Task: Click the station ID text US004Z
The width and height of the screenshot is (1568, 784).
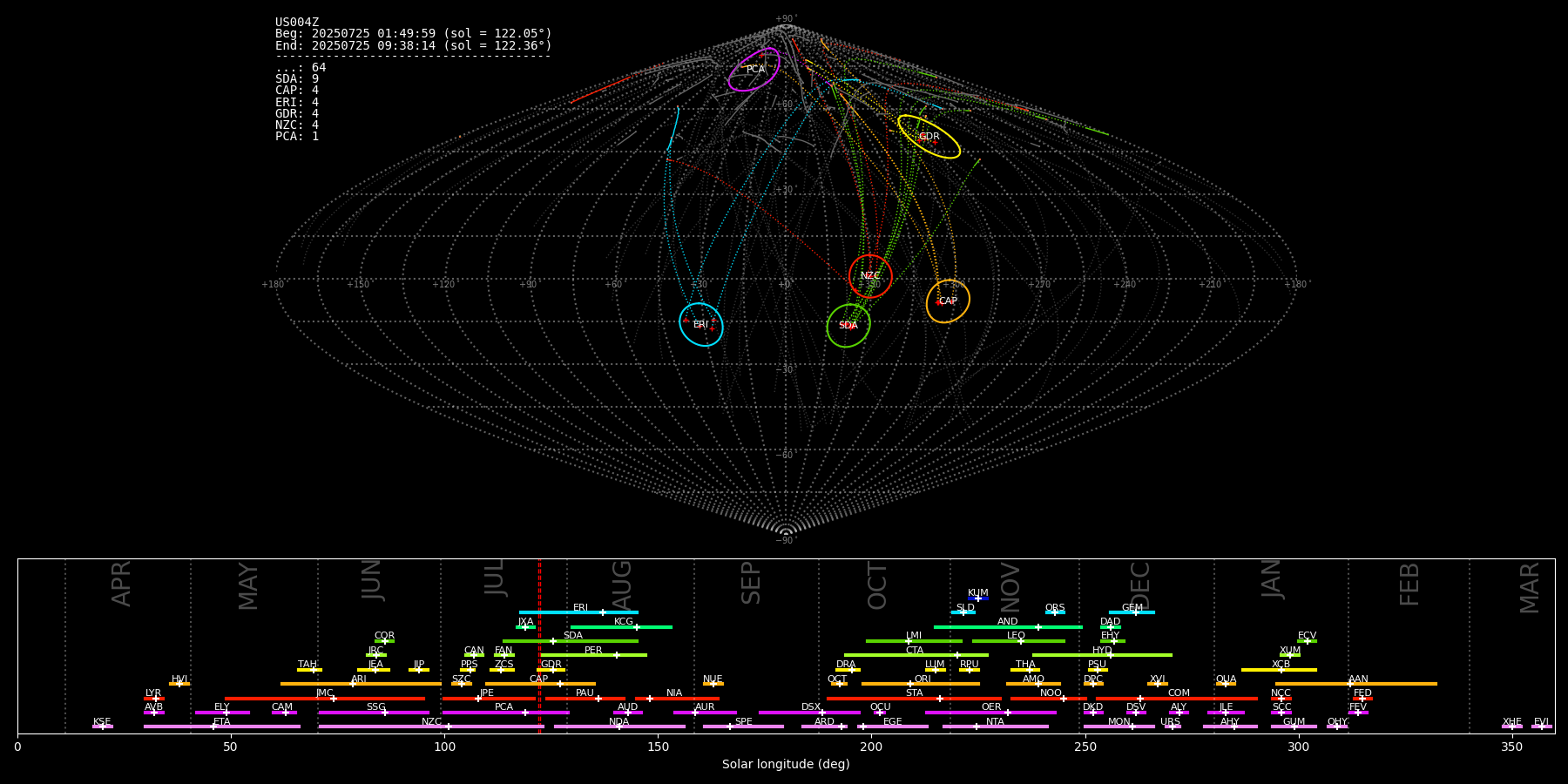Action: (x=297, y=23)
